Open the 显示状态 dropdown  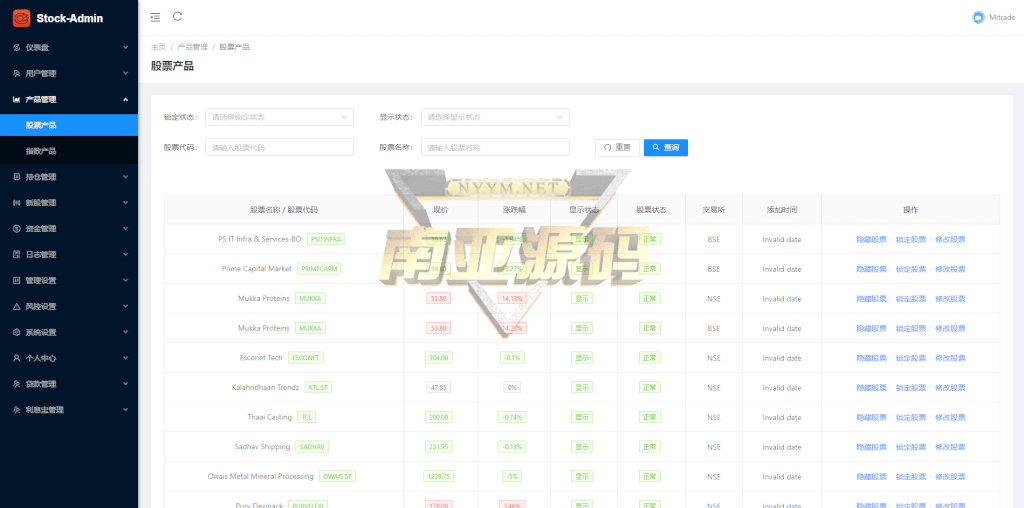[495, 117]
